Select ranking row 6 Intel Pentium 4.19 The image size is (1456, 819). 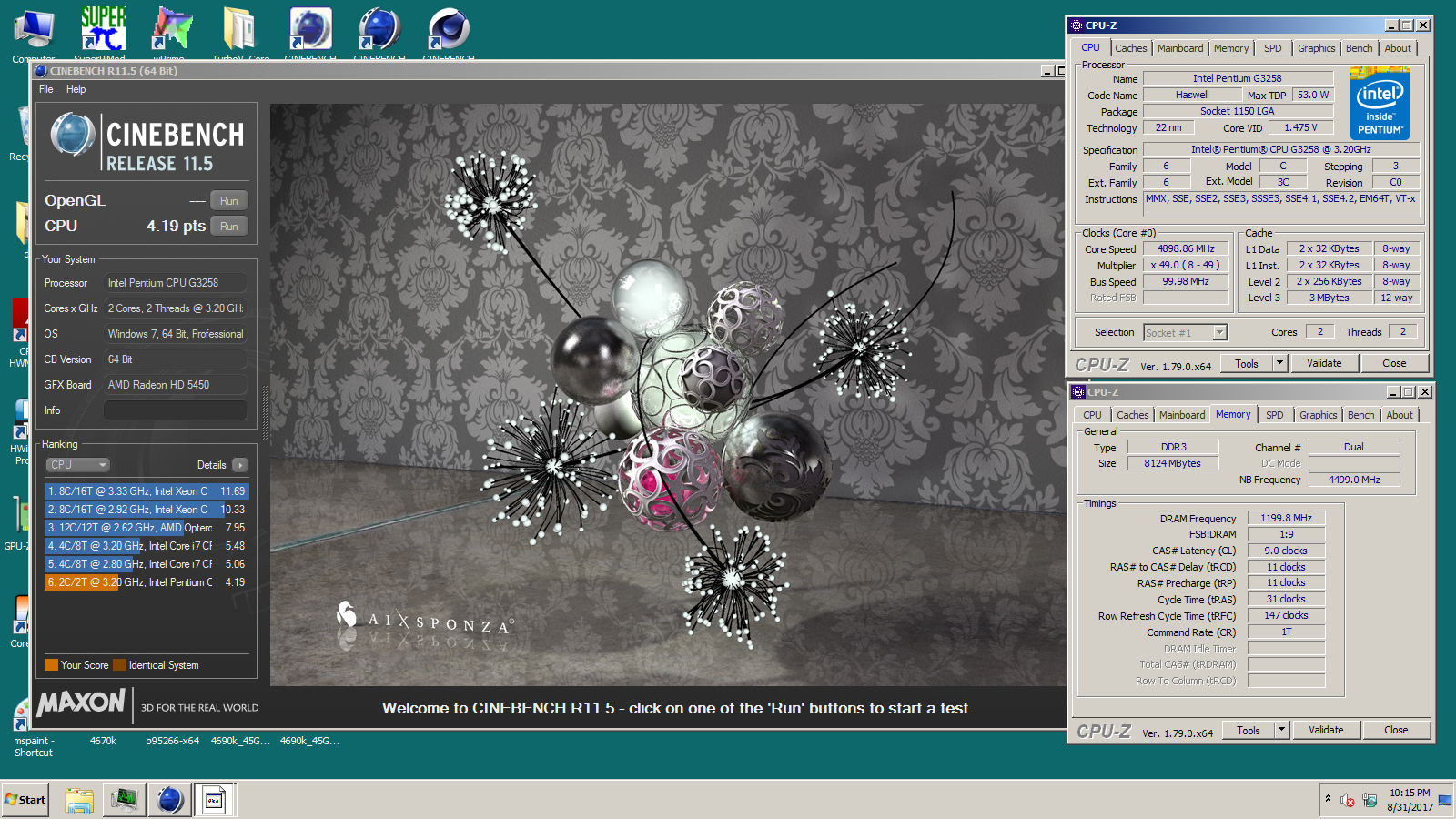tap(146, 582)
